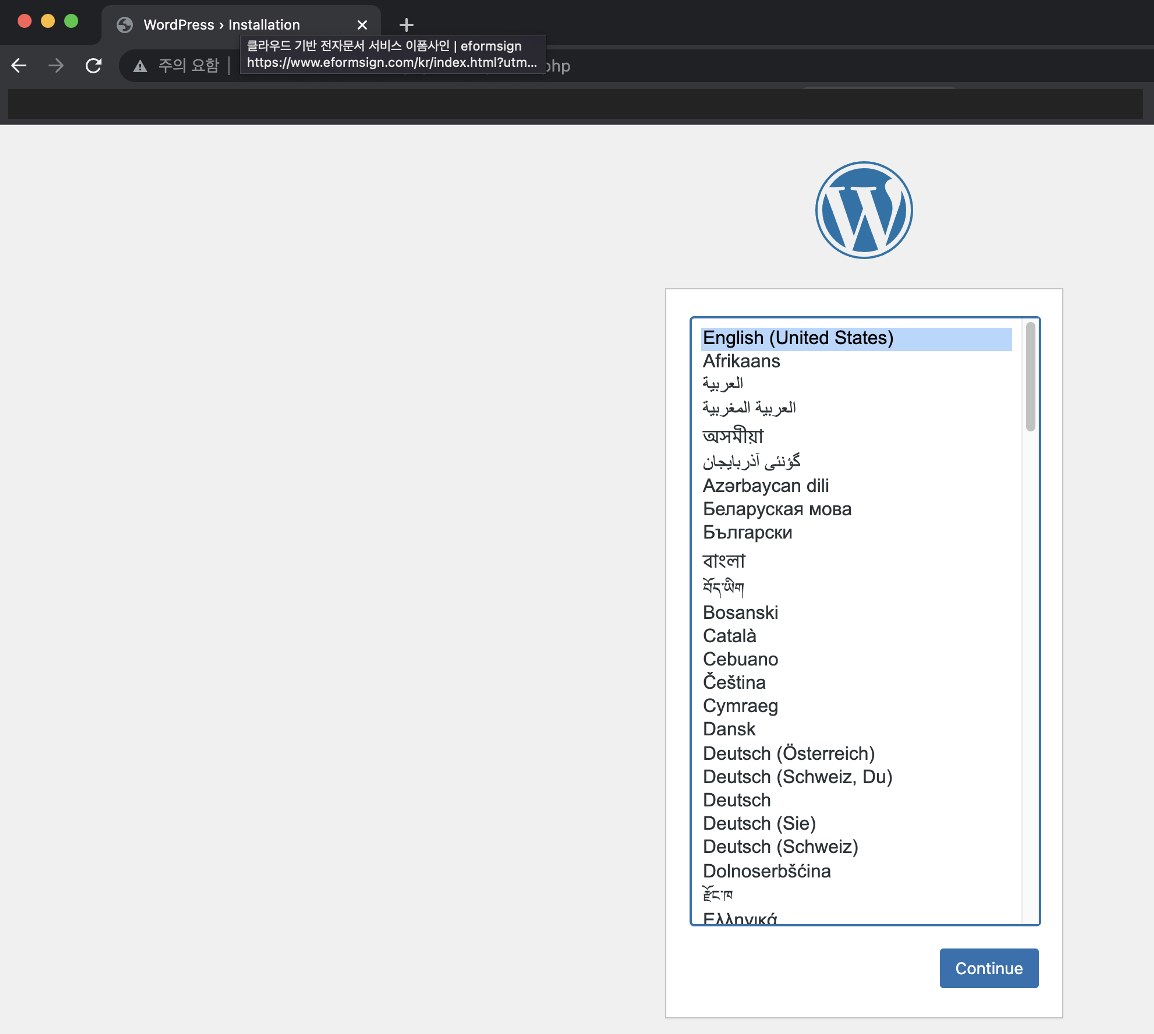This screenshot has width=1154, height=1034.
Task: Select the WordPress › Installation tab
Action: pyautogui.click(x=241, y=24)
